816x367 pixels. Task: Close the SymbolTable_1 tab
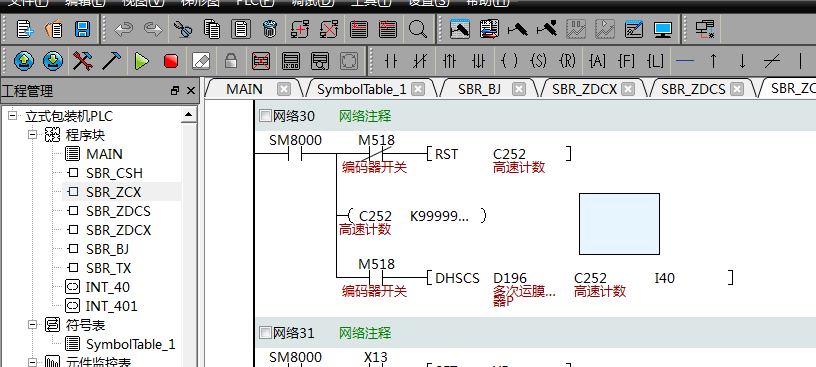(418, 89)
